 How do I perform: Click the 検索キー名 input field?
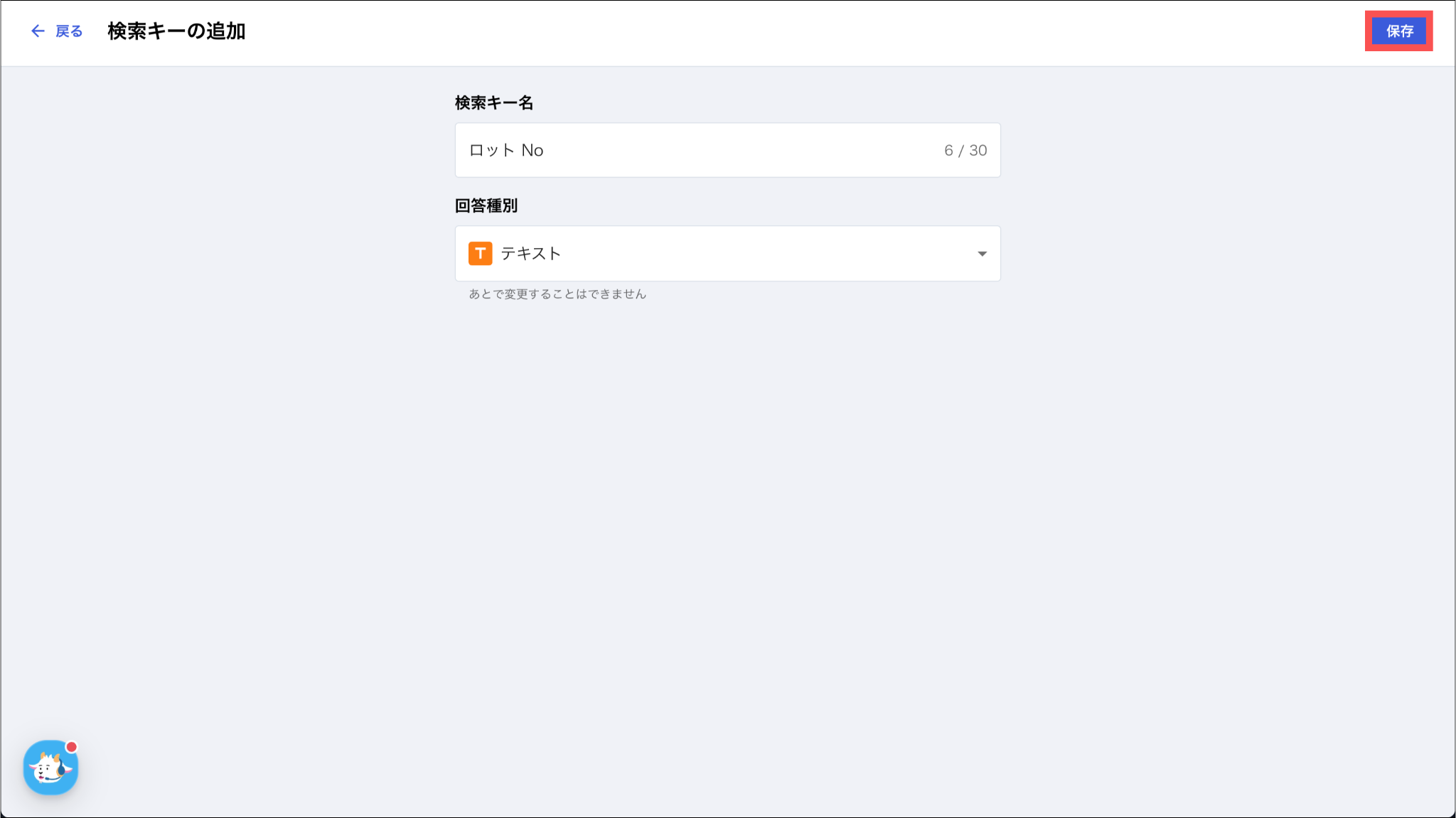click(727, 150)
